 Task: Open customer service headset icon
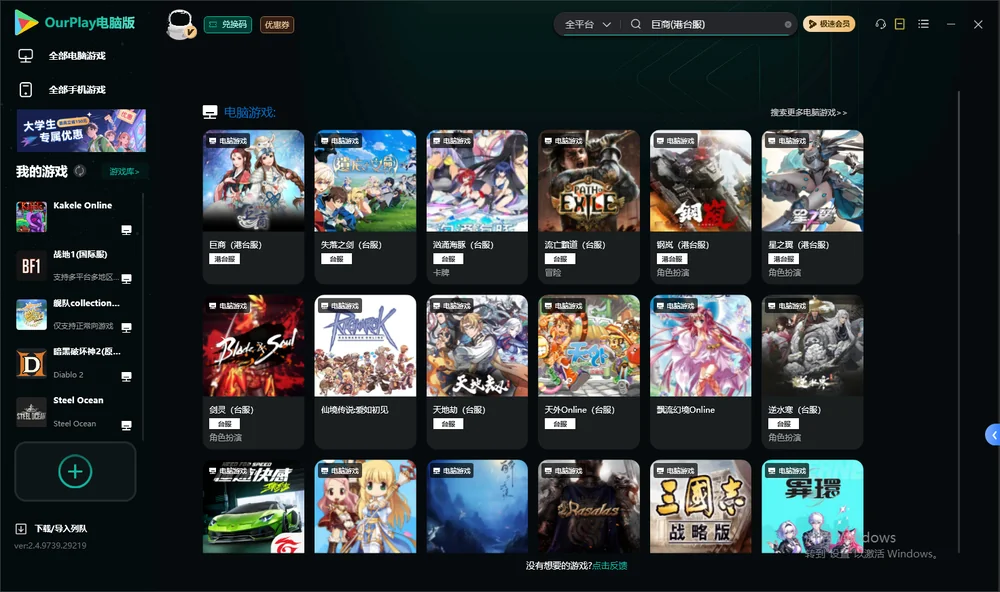880,24
